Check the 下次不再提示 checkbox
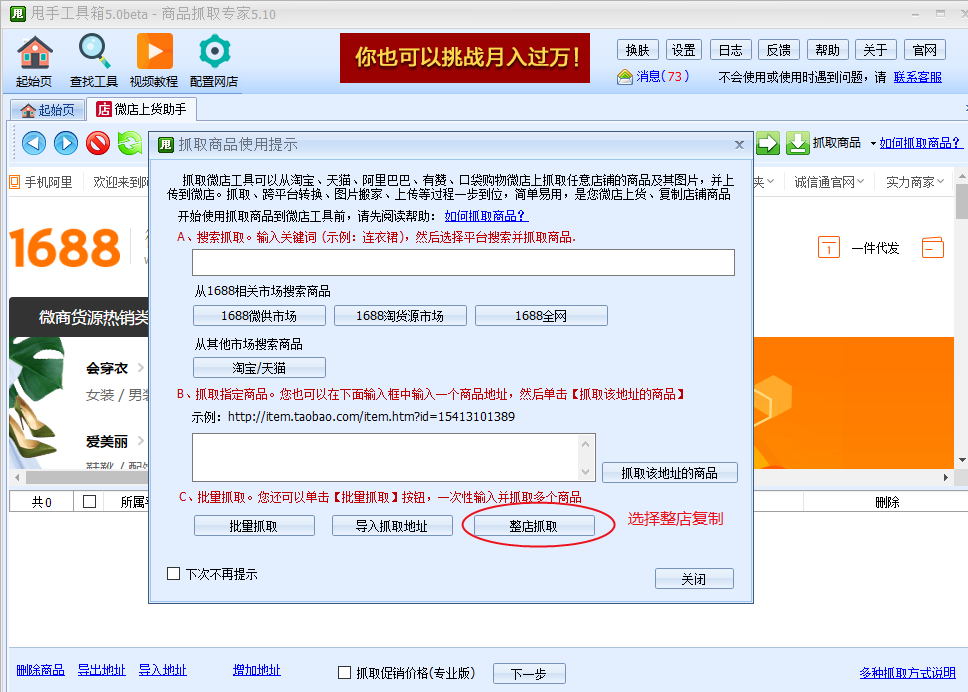The width and height of the screenshot is (968, 692). (173, 573)
